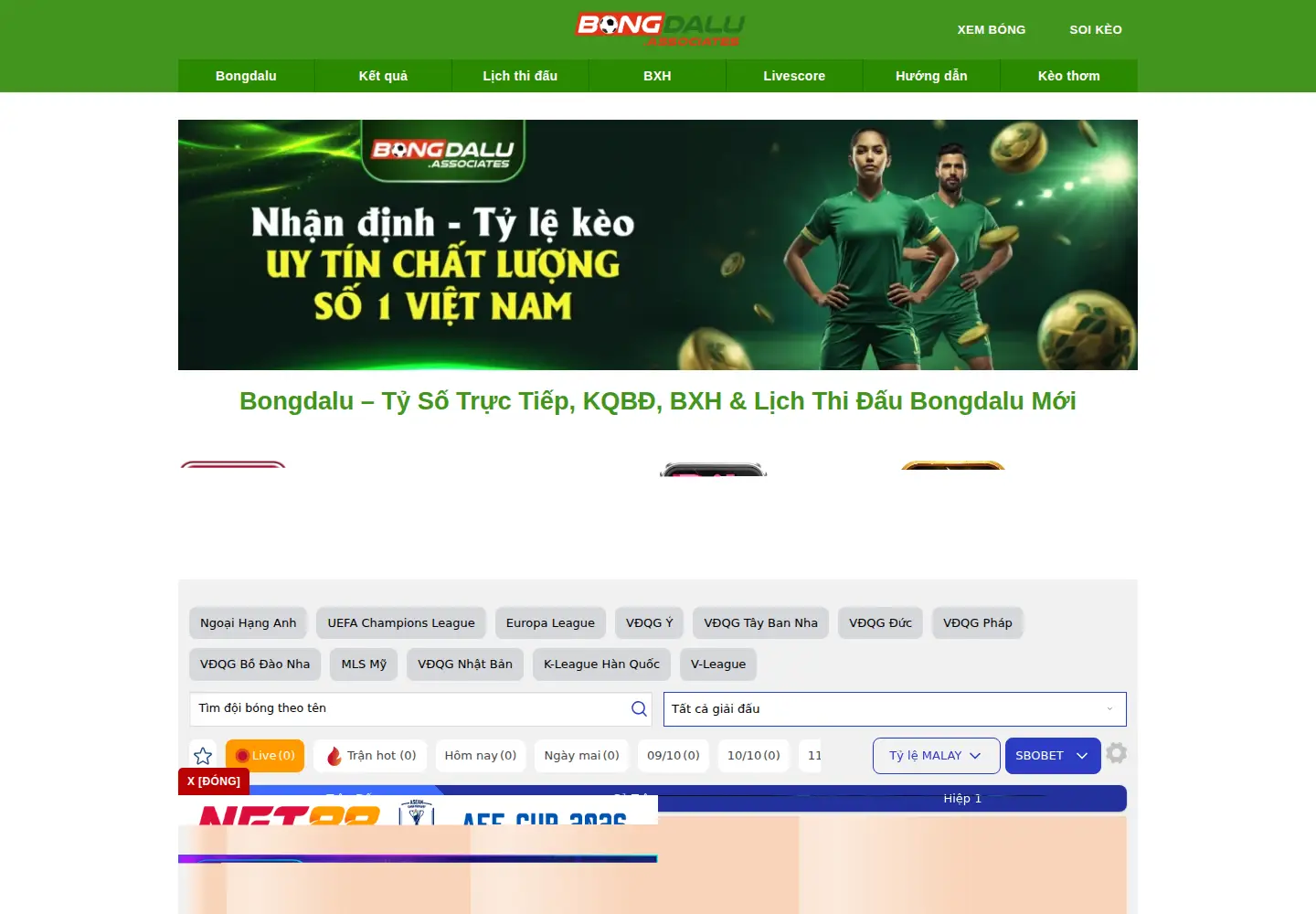Click the Bongdalu Associates header logo
The height and width of the screenshot is (914, 1316).
click(659, 29)
